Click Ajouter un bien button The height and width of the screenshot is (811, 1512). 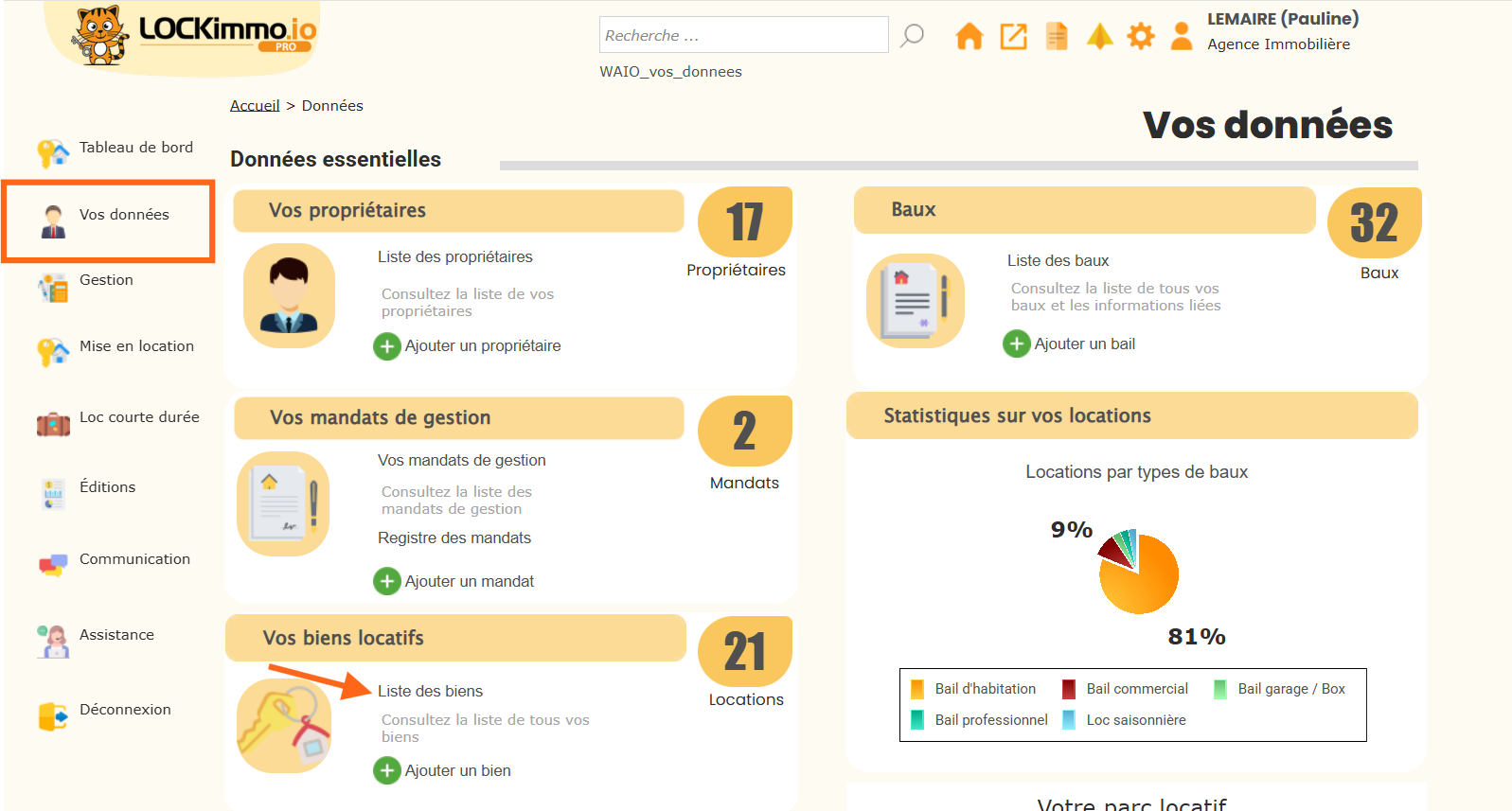click(457, 771)
